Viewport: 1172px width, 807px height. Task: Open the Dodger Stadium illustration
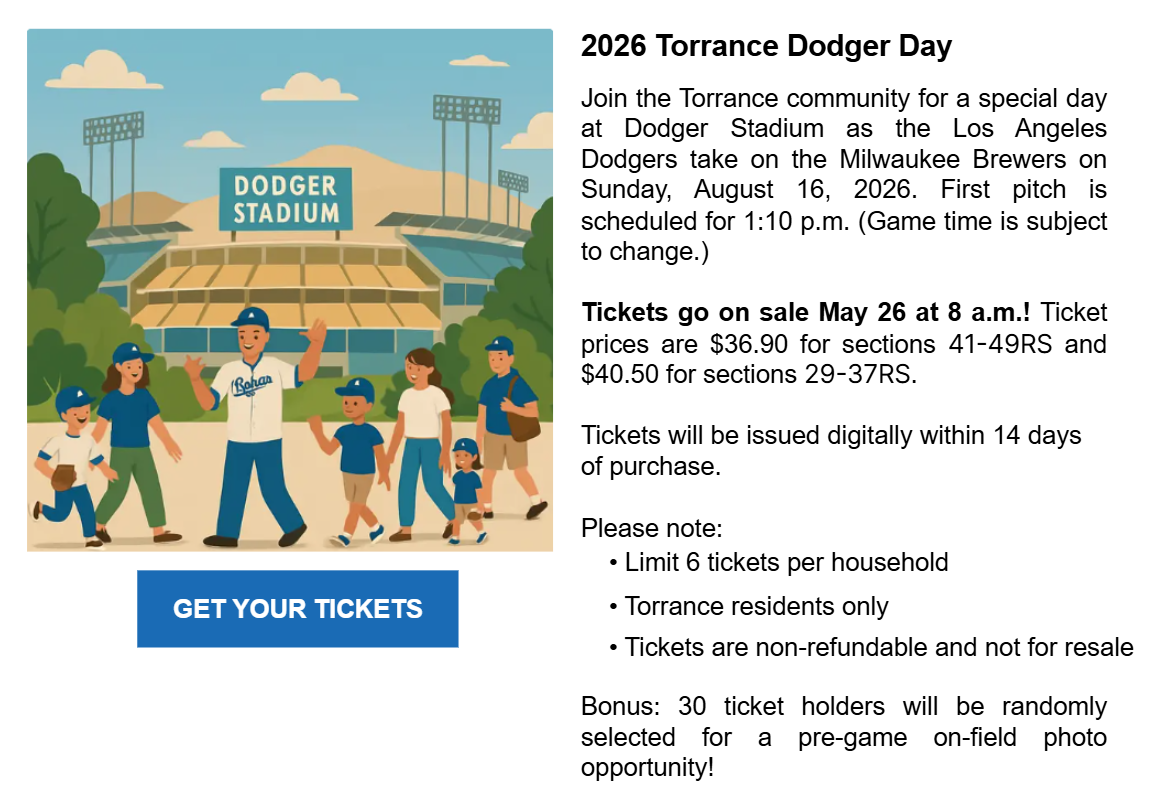click(290, 290)
